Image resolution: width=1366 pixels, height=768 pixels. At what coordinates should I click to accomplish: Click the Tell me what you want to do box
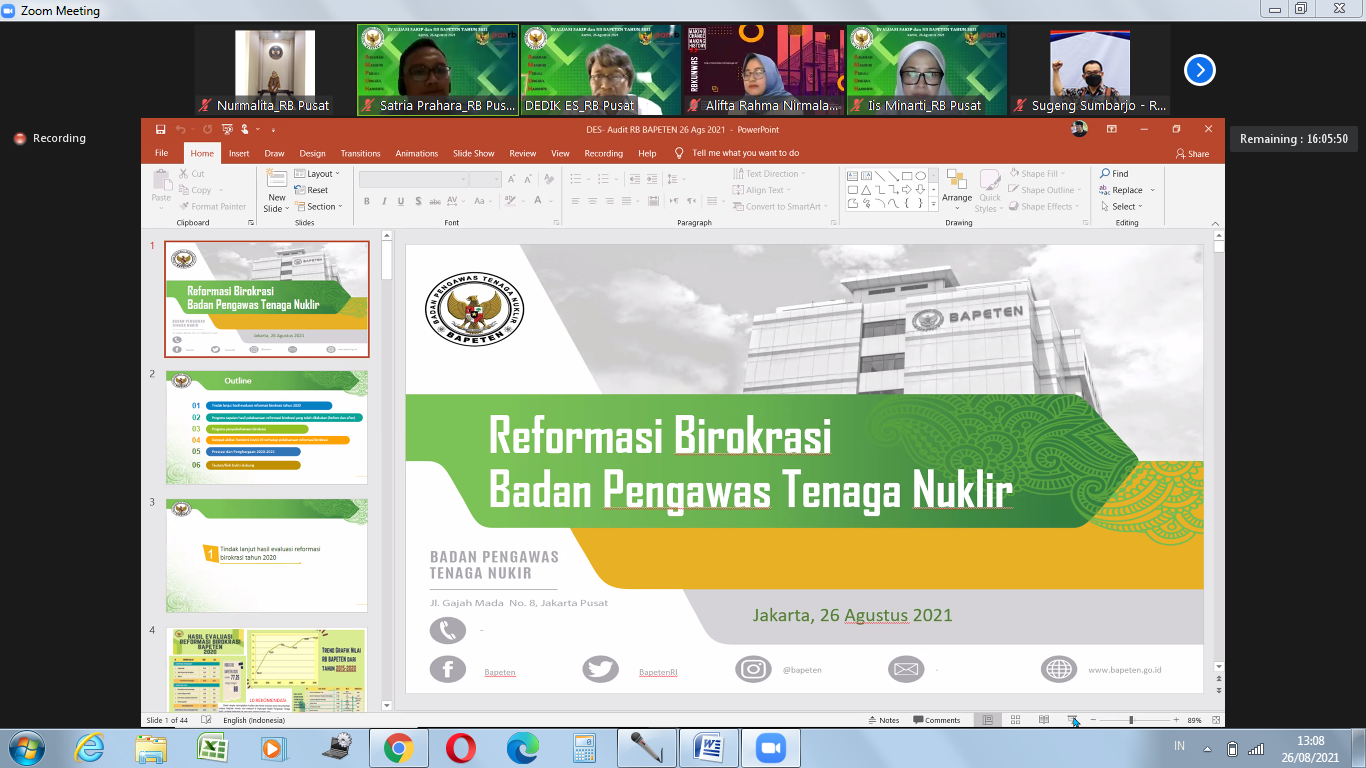[737, 153]
